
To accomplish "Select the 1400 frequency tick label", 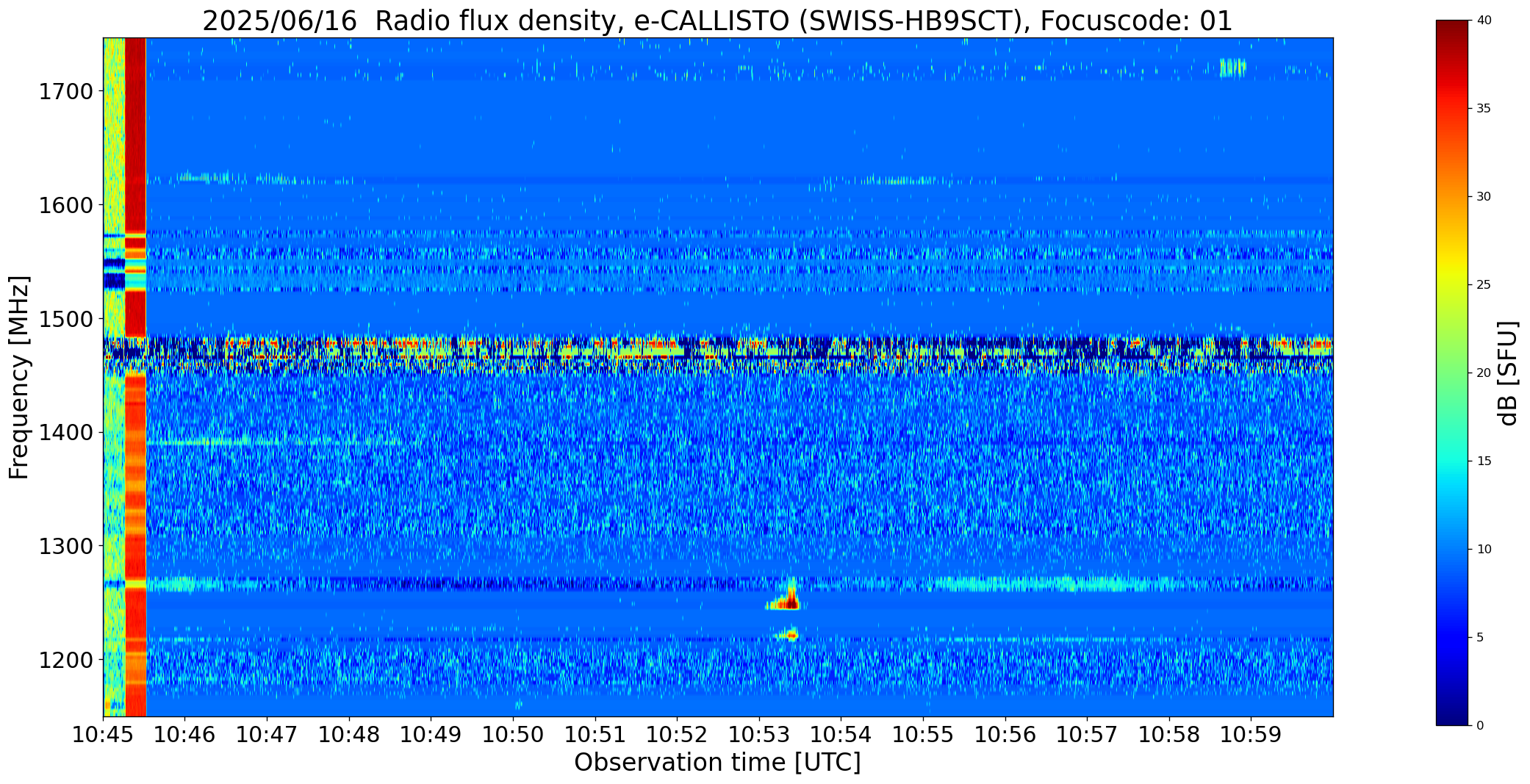I will coord(65,433).
